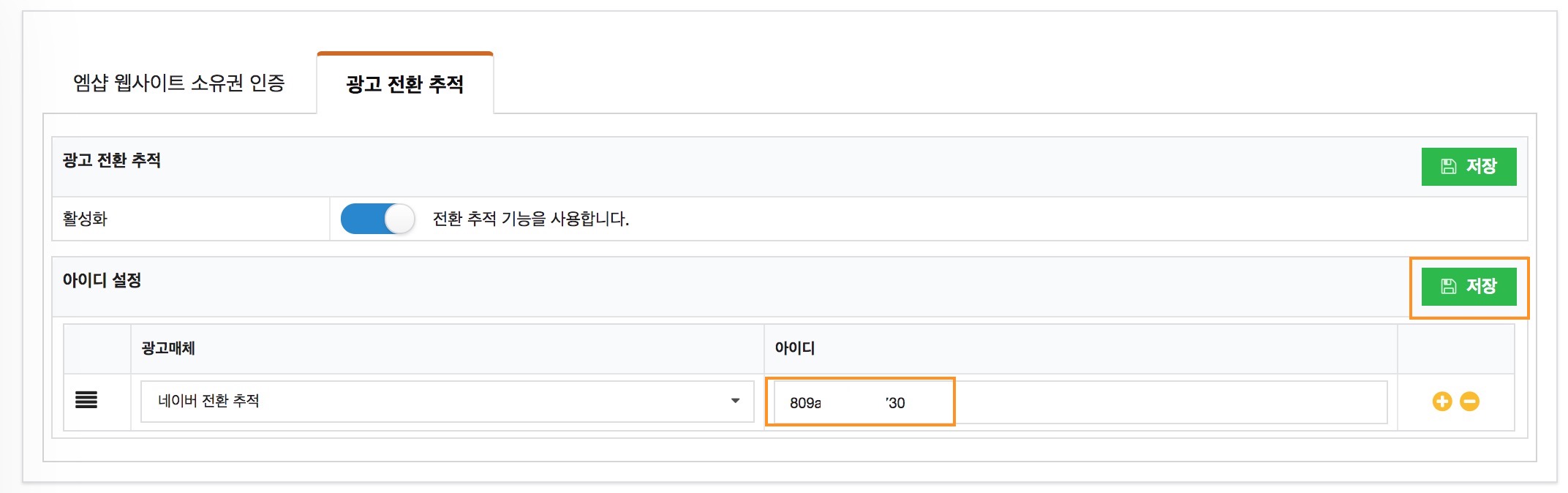This screenshot has height=493, width=1568.
Task: Remove the row with the minus icon
Action: 1469,402
